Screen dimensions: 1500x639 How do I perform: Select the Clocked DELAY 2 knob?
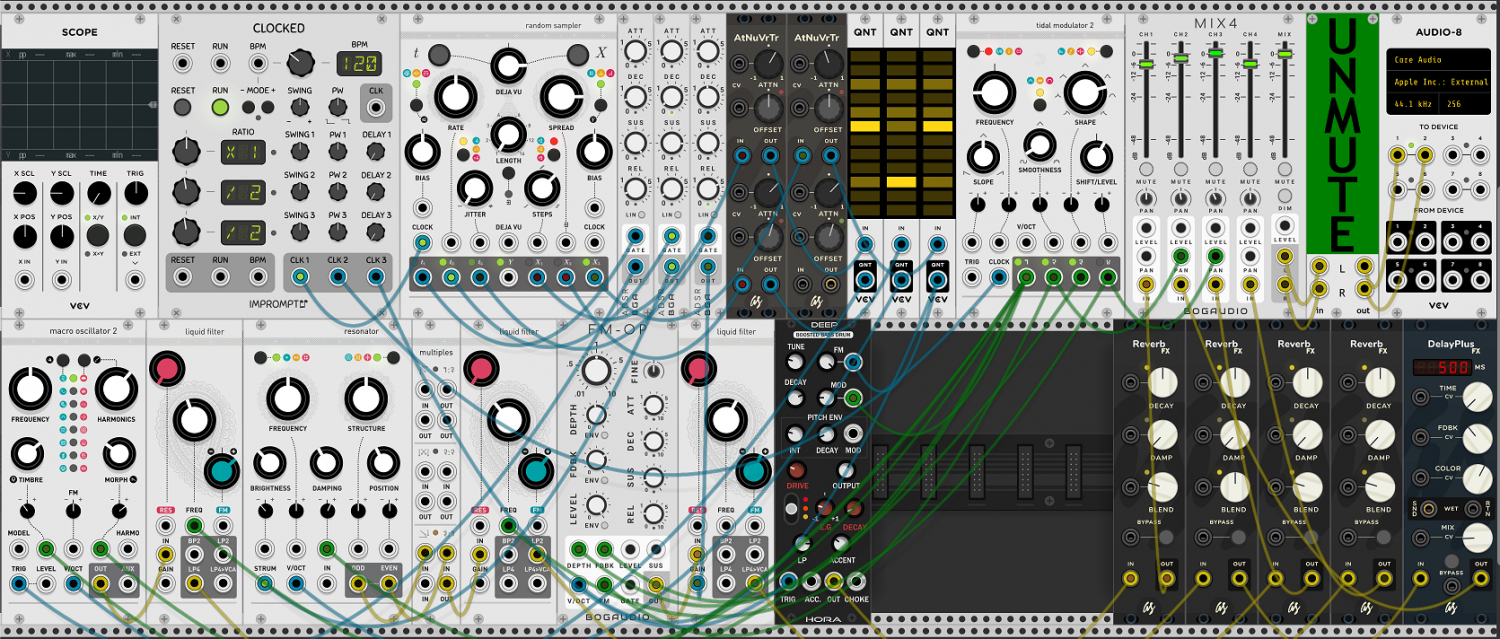[376, 193]
